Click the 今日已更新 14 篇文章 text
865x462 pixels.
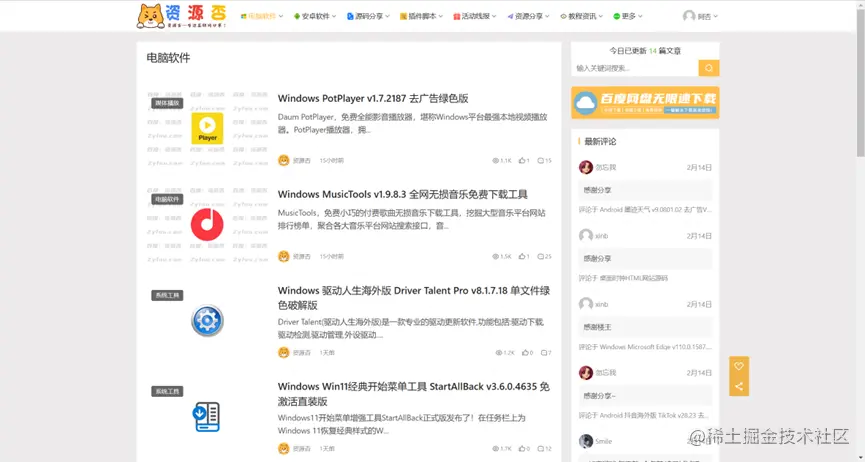[645, 50]
